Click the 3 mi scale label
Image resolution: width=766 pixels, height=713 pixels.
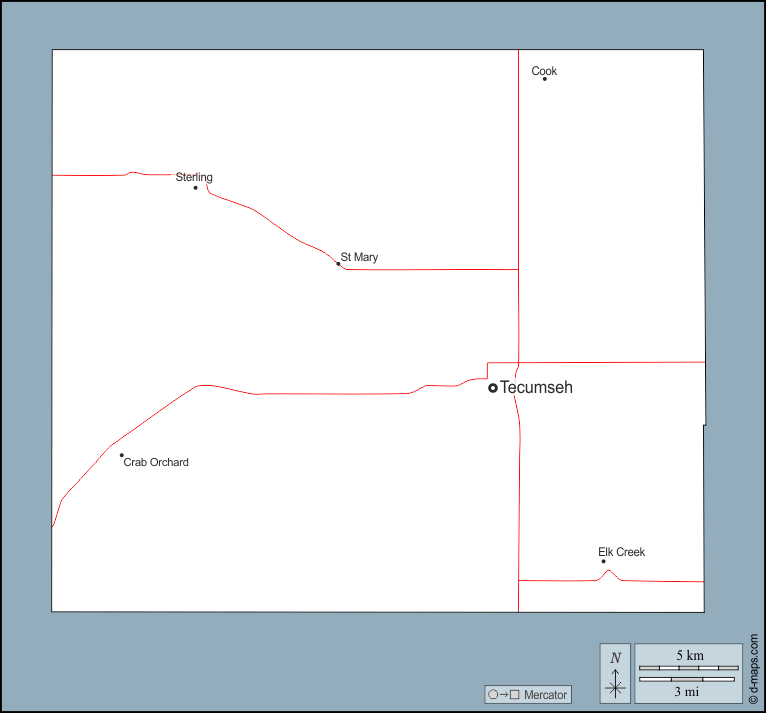point(687,691)
